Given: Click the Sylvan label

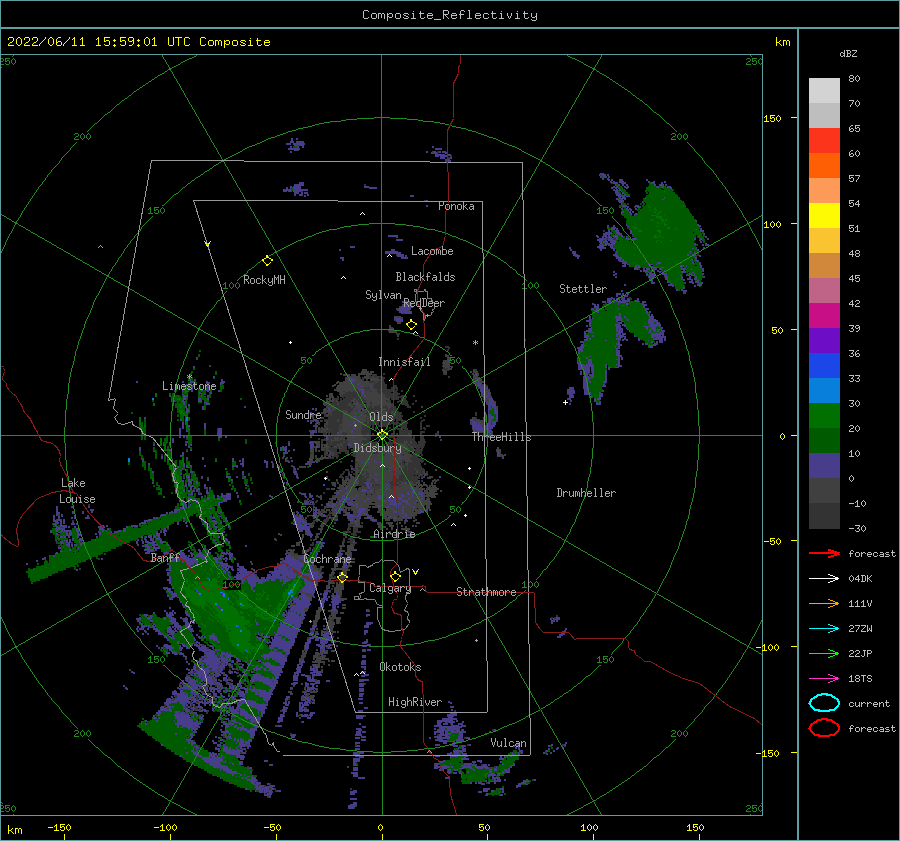Looking at the screenshot, I should pos(383,295).
